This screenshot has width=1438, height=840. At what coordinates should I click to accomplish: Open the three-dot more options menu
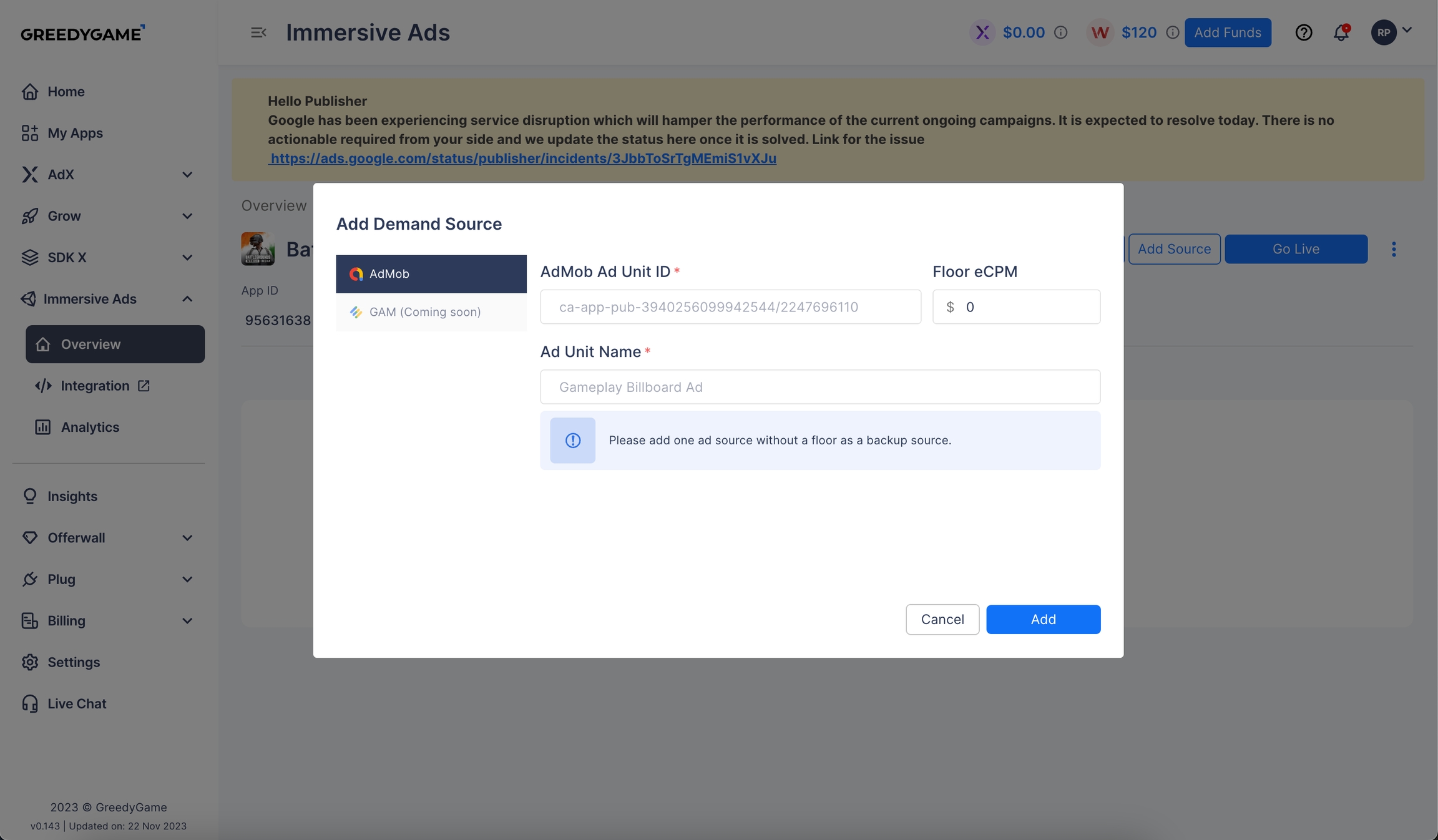coord(1394,249)
